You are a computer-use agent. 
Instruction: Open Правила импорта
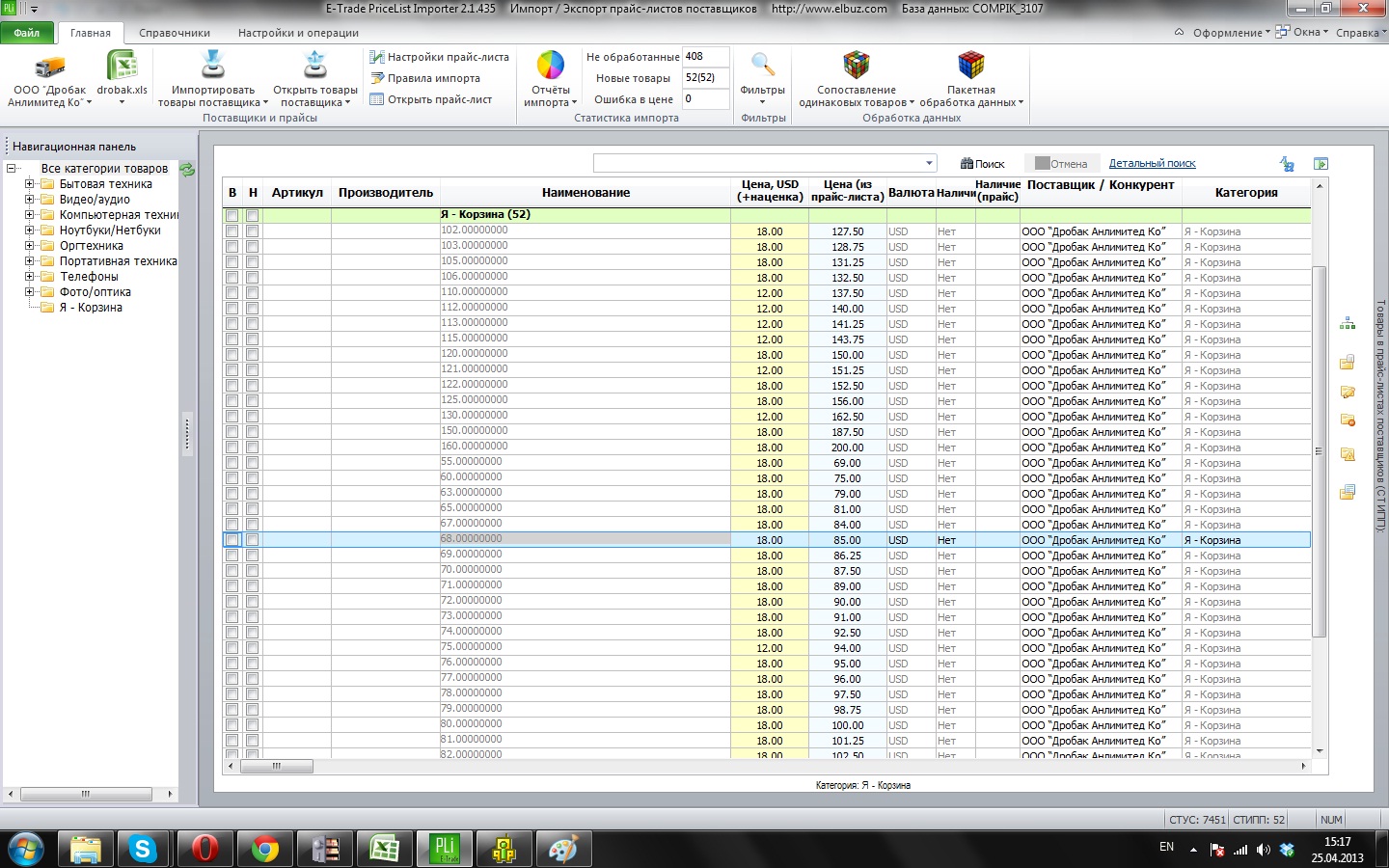pos(425,78)
